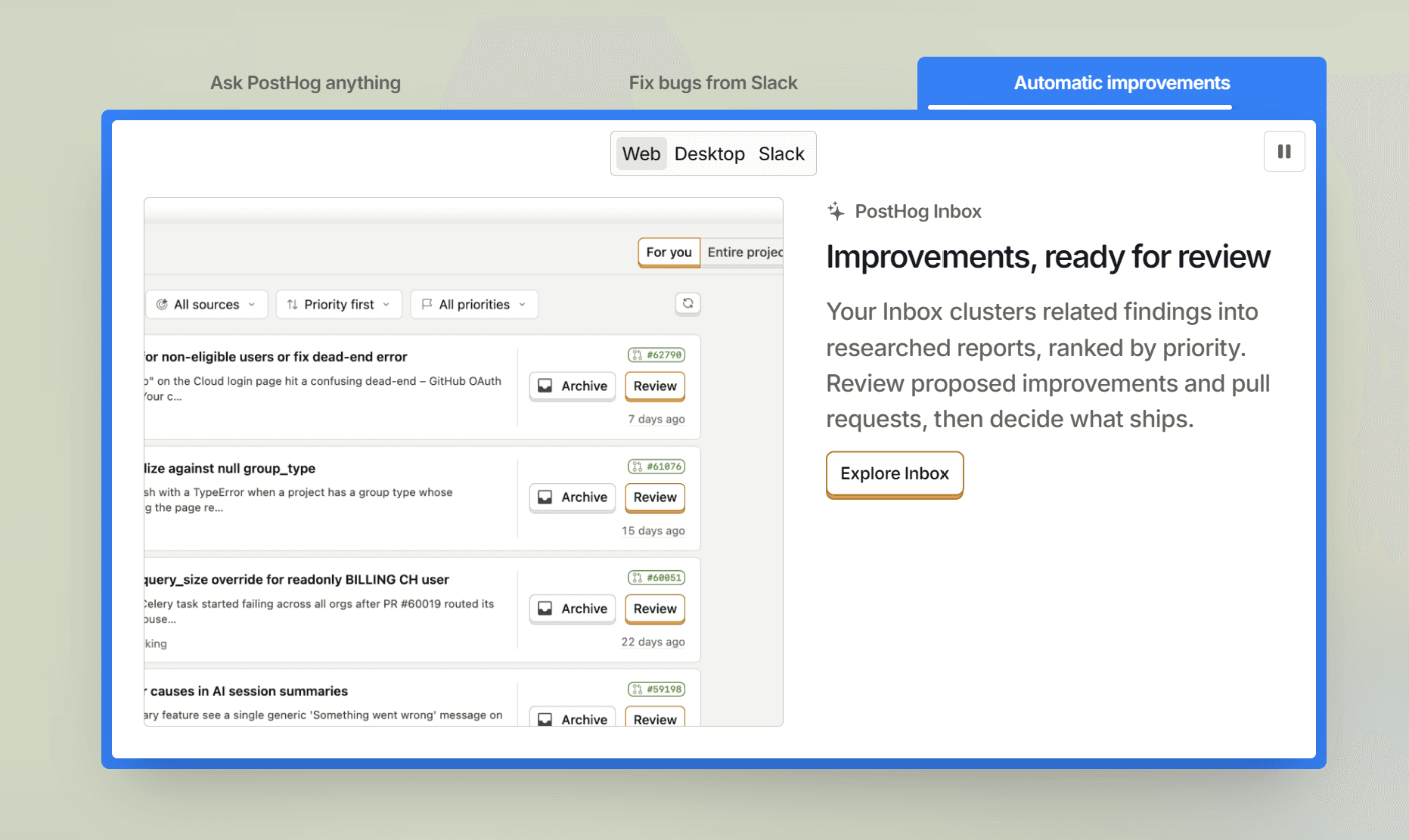The width and height of the screenshot is (1409, 840).
Task: Archive the BILLING CH user report
Action: click(x=573, y=609)
